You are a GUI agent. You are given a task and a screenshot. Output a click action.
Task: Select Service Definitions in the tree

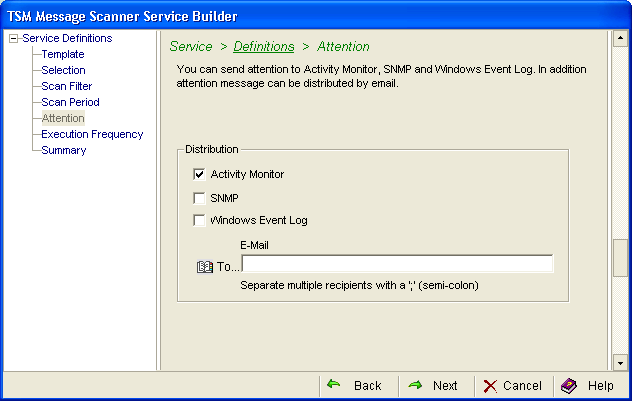tap(67, 38)
